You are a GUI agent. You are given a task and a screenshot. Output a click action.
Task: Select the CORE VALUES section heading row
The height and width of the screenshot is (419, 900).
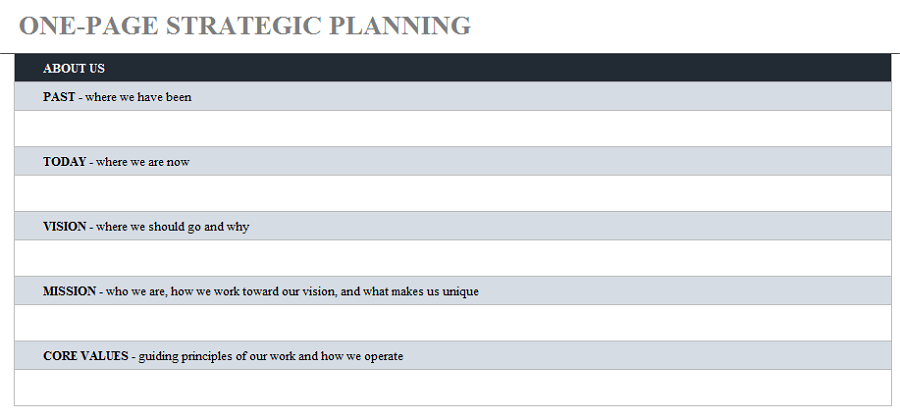pyautogui.click(x=453, y=356)
